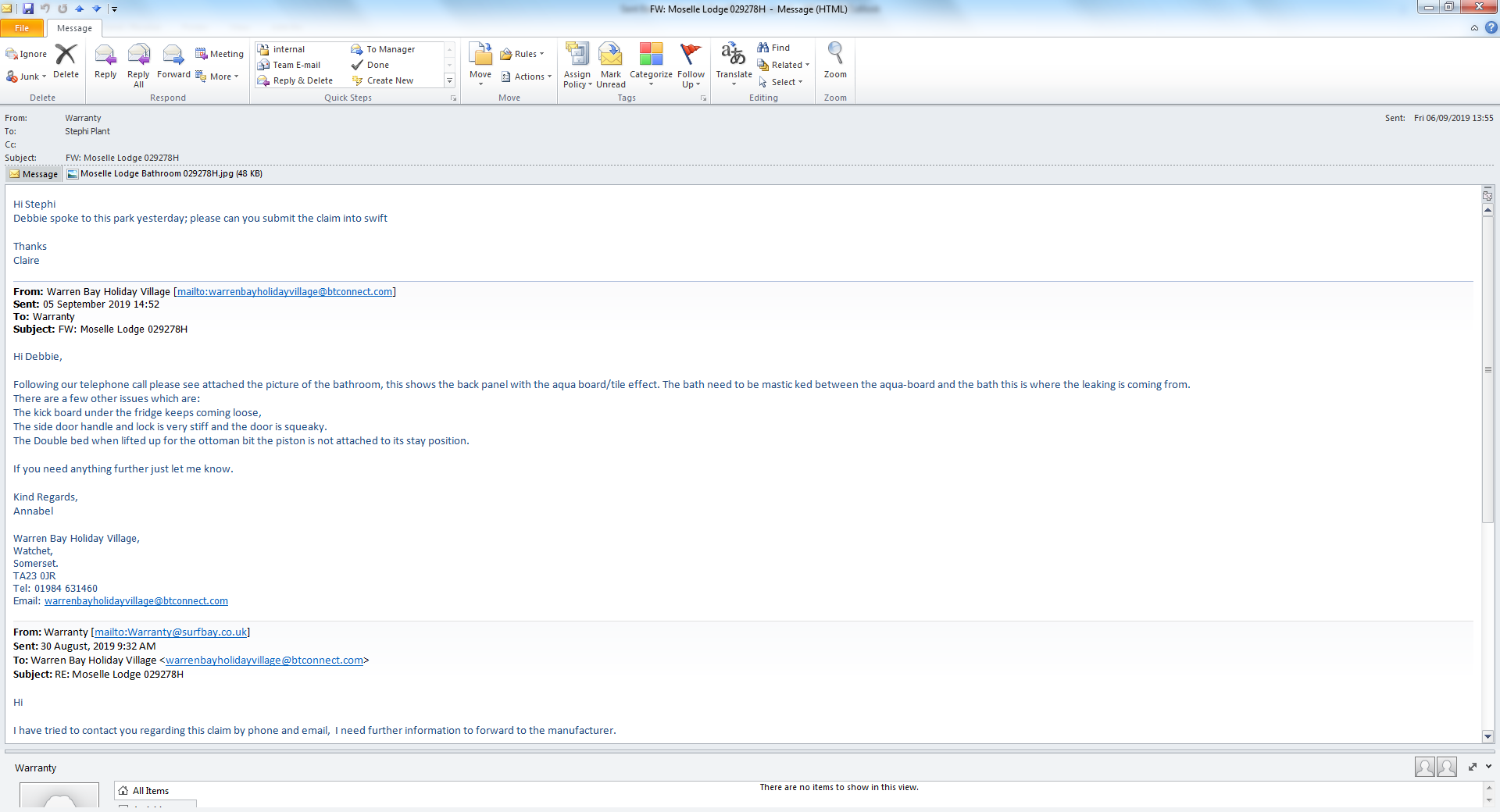Open the Quick Steps dialog launcher
Image resolution: width=1500 pixels, height=812 pixels.
click(453, 98)
